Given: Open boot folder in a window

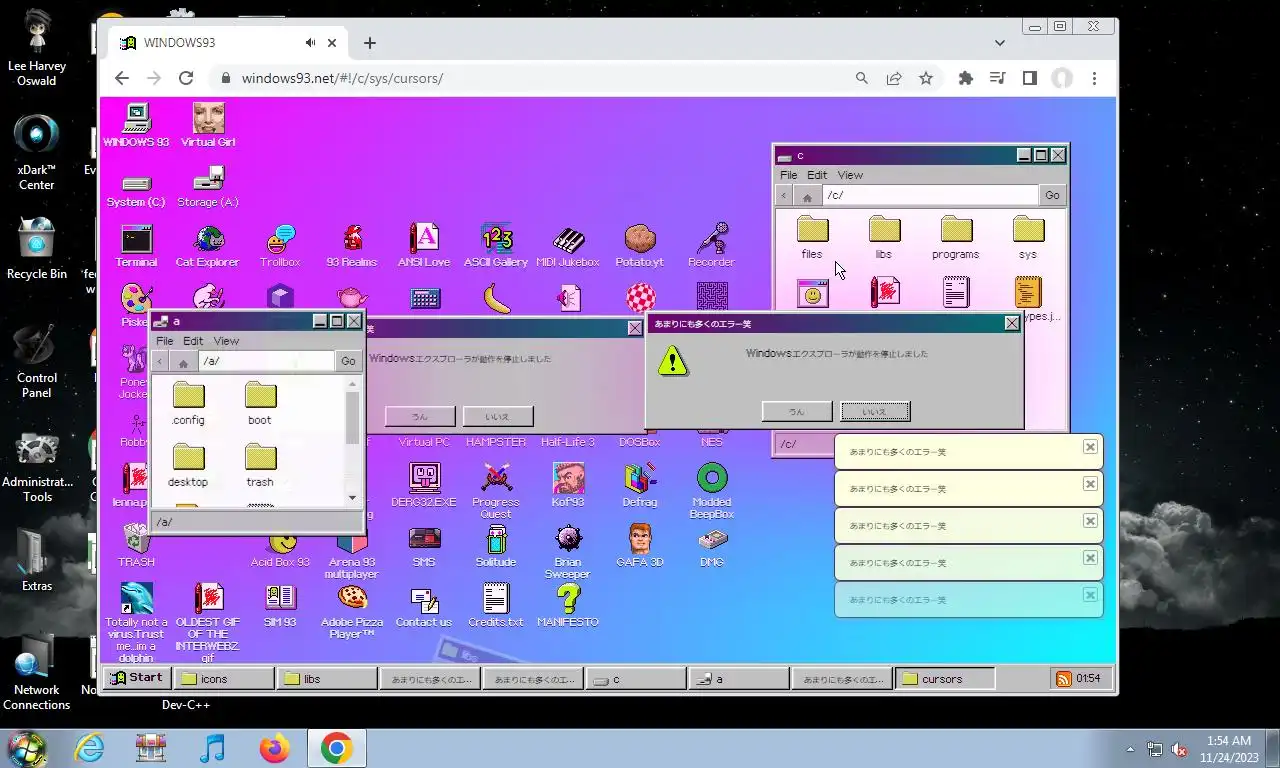Looking at the screenshot, I should 260,404.
